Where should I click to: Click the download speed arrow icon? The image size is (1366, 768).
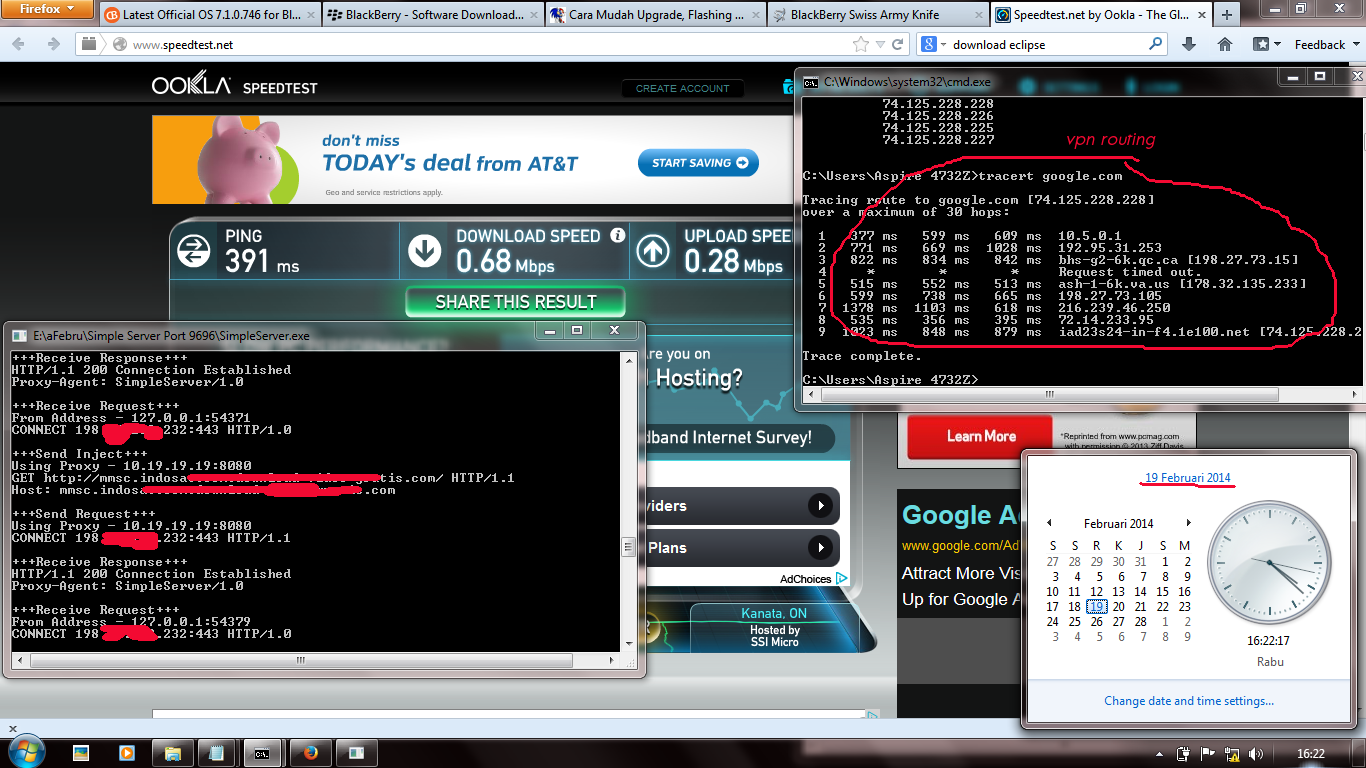click(x=425, y=250)
